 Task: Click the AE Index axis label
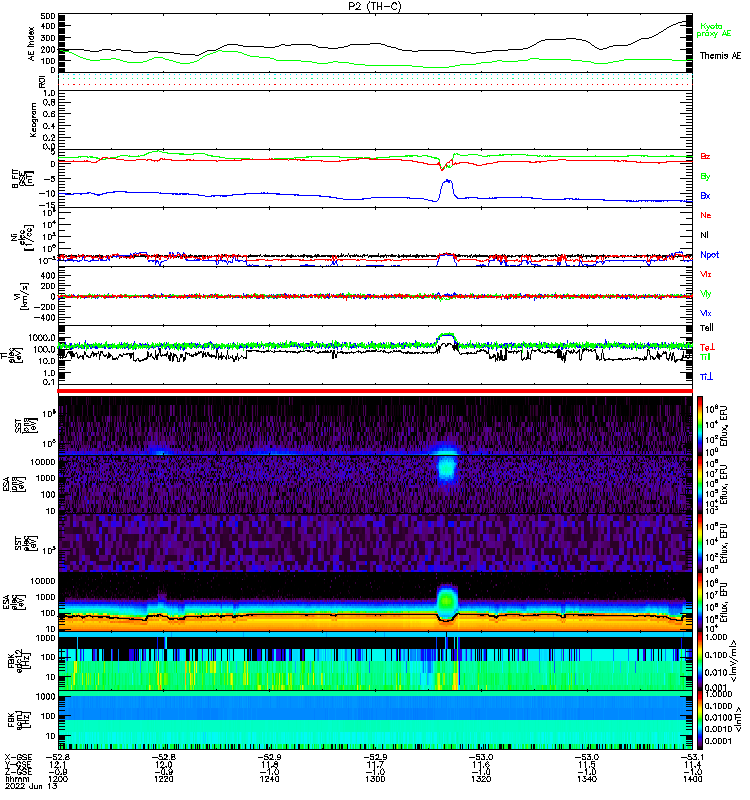[x=32, y=44]
